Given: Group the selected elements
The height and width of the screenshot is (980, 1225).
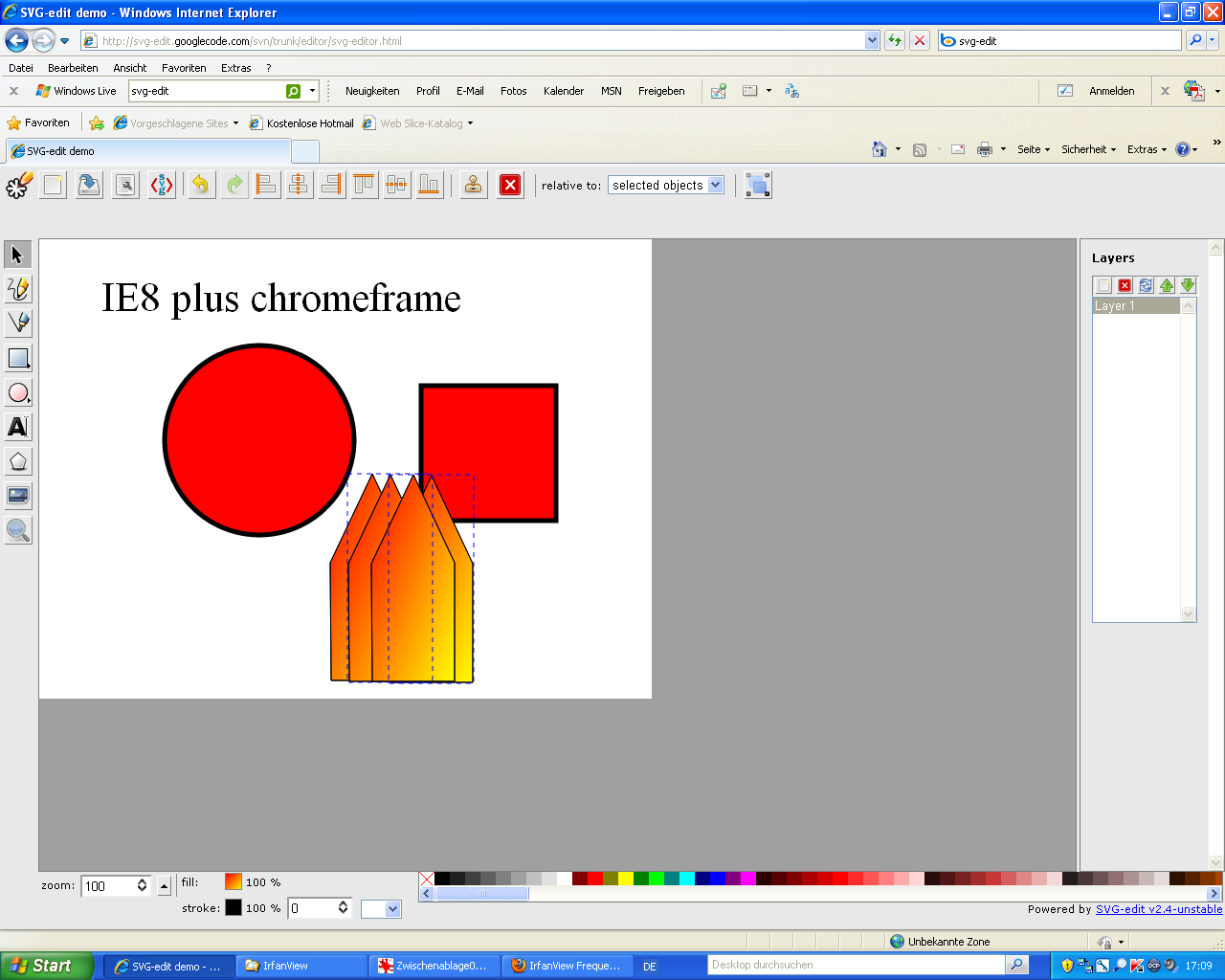Looking at the screenshot, I should [758, 185].
